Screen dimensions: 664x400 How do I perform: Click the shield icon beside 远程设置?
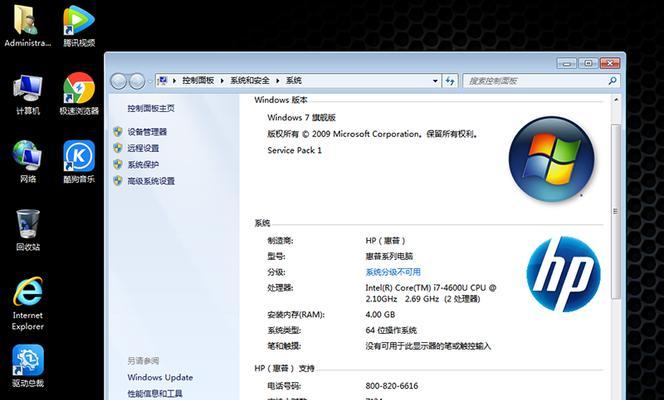click(118, 148)
